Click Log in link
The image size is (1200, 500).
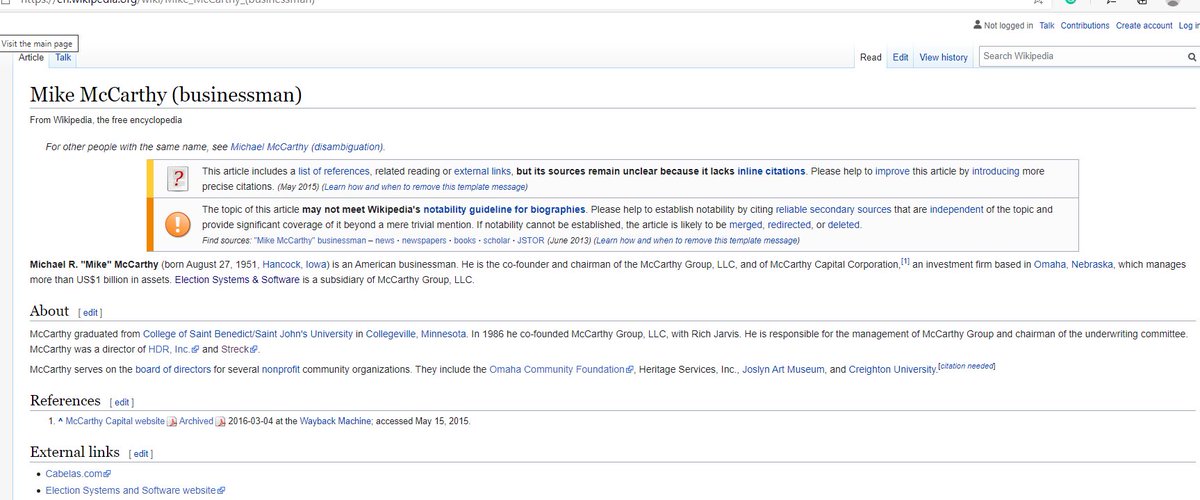tap(1189, 26)
